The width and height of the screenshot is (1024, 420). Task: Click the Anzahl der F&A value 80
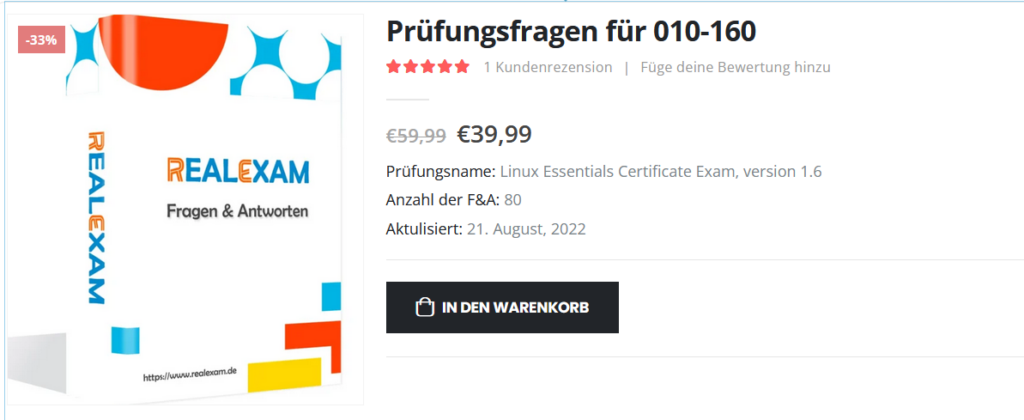[513, 200]
